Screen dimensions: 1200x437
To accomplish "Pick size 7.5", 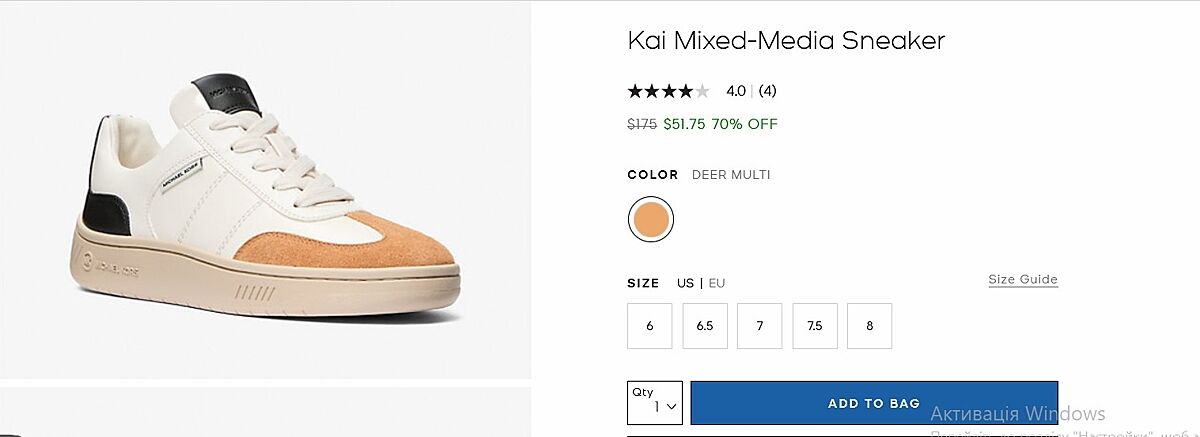I will point(815,326).
